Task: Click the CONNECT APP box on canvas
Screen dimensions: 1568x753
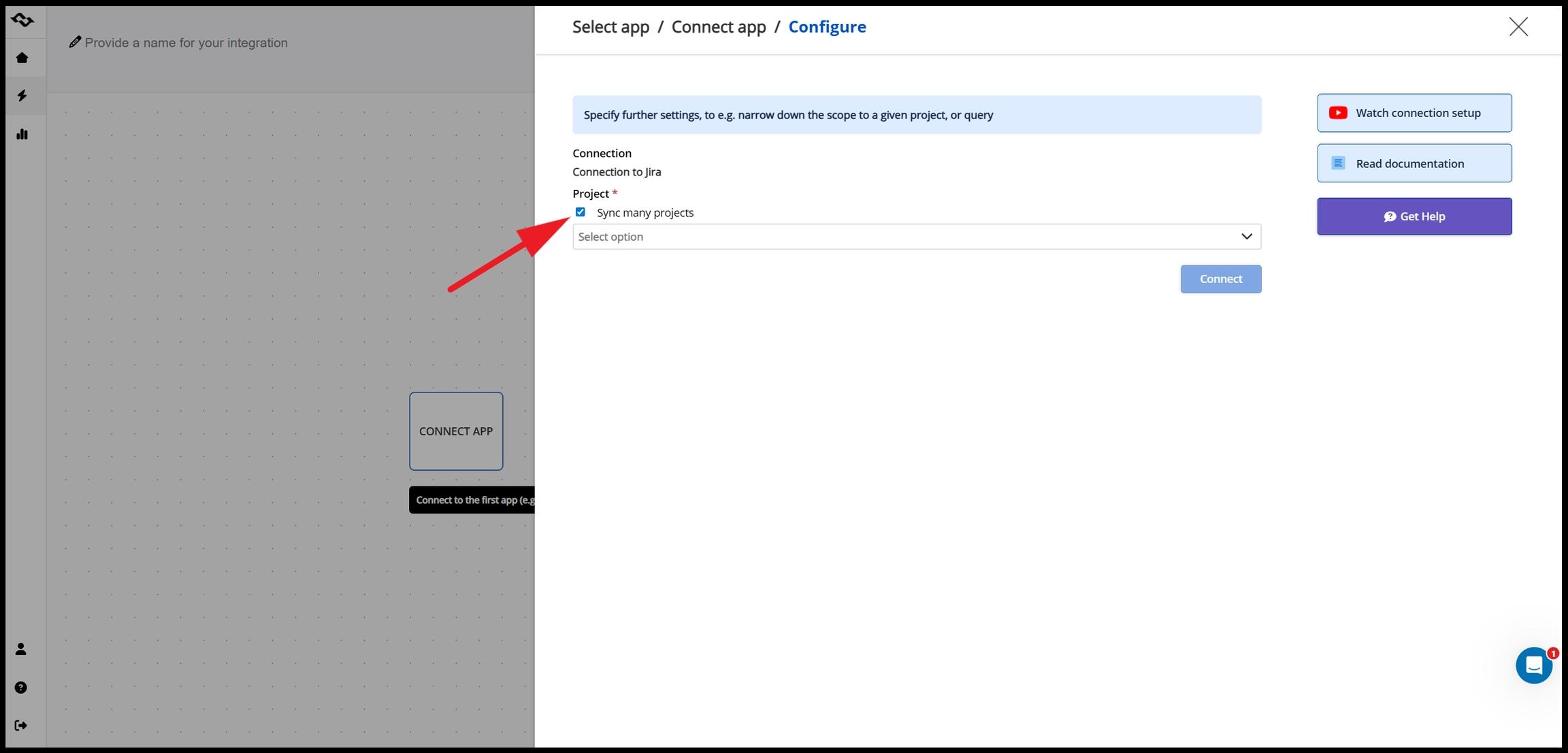Action: [456, 431]
